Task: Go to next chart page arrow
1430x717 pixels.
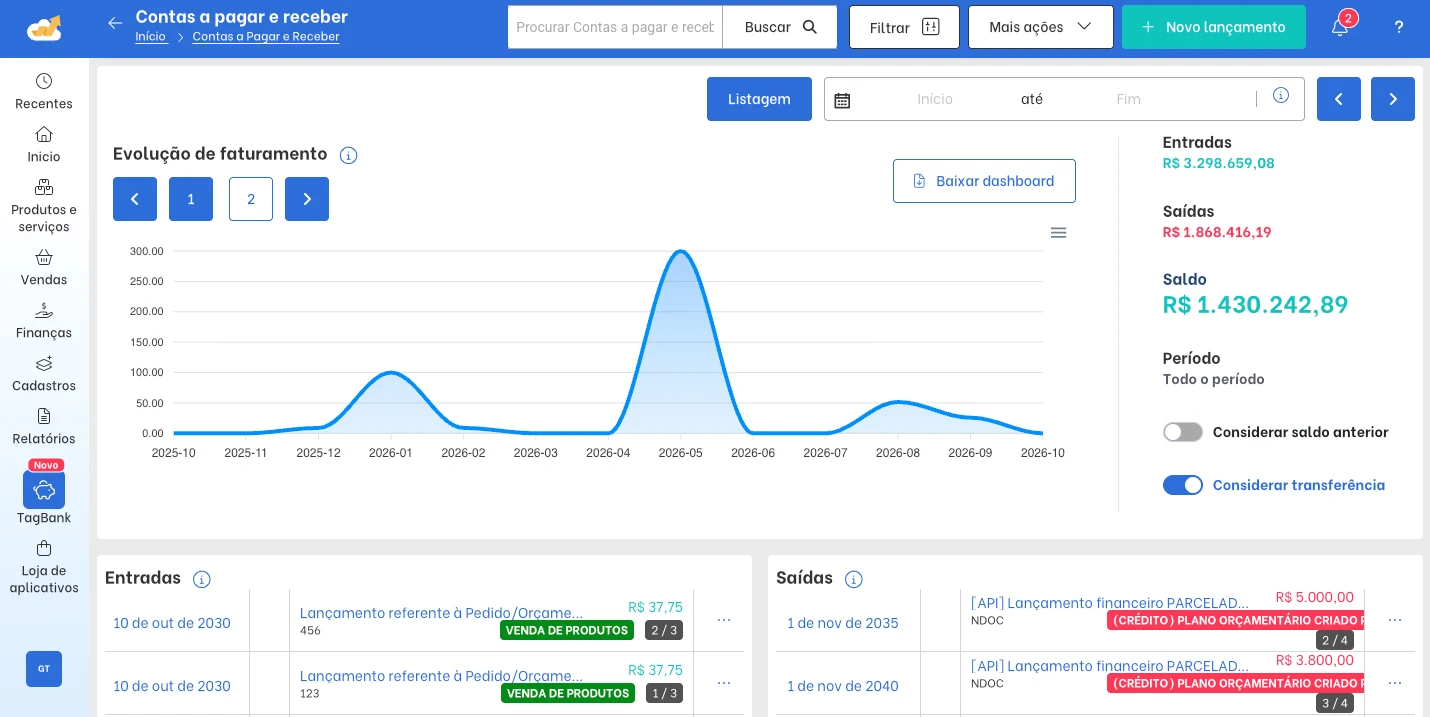Action: pyautogui.click(x=307, y=199)
